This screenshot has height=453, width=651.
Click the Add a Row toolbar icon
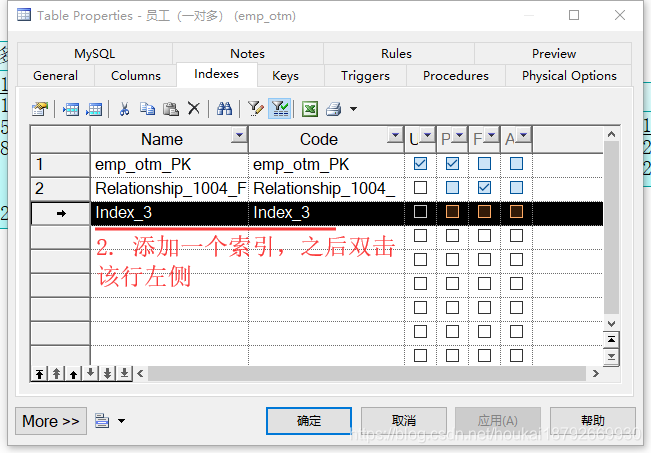pyautogui.click(x=94, y=109)
